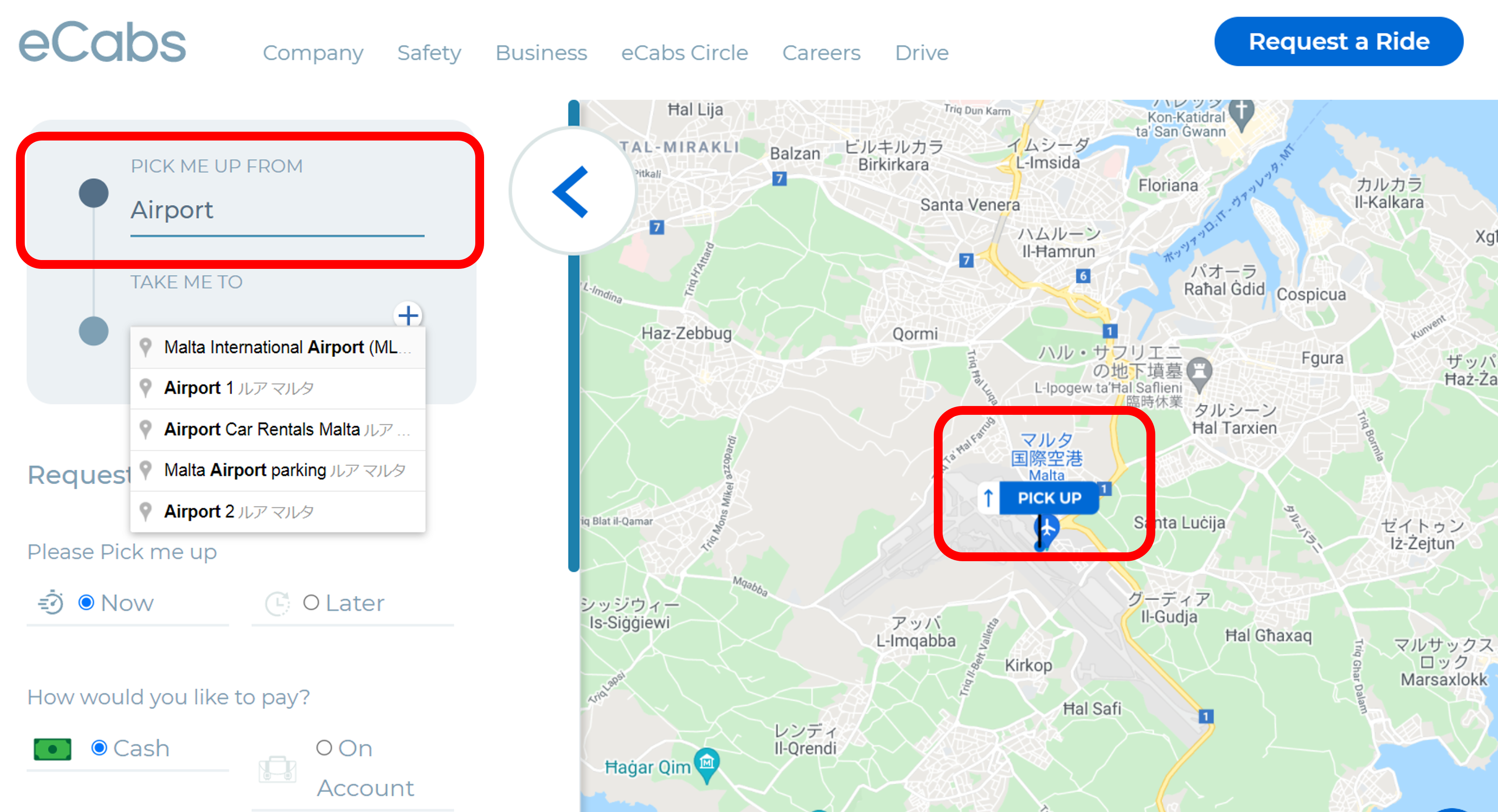Image resolution: width=1498 pixels, height=812 pixels.
Task: Click the Qormi label on map
Action: pos(915,333)
